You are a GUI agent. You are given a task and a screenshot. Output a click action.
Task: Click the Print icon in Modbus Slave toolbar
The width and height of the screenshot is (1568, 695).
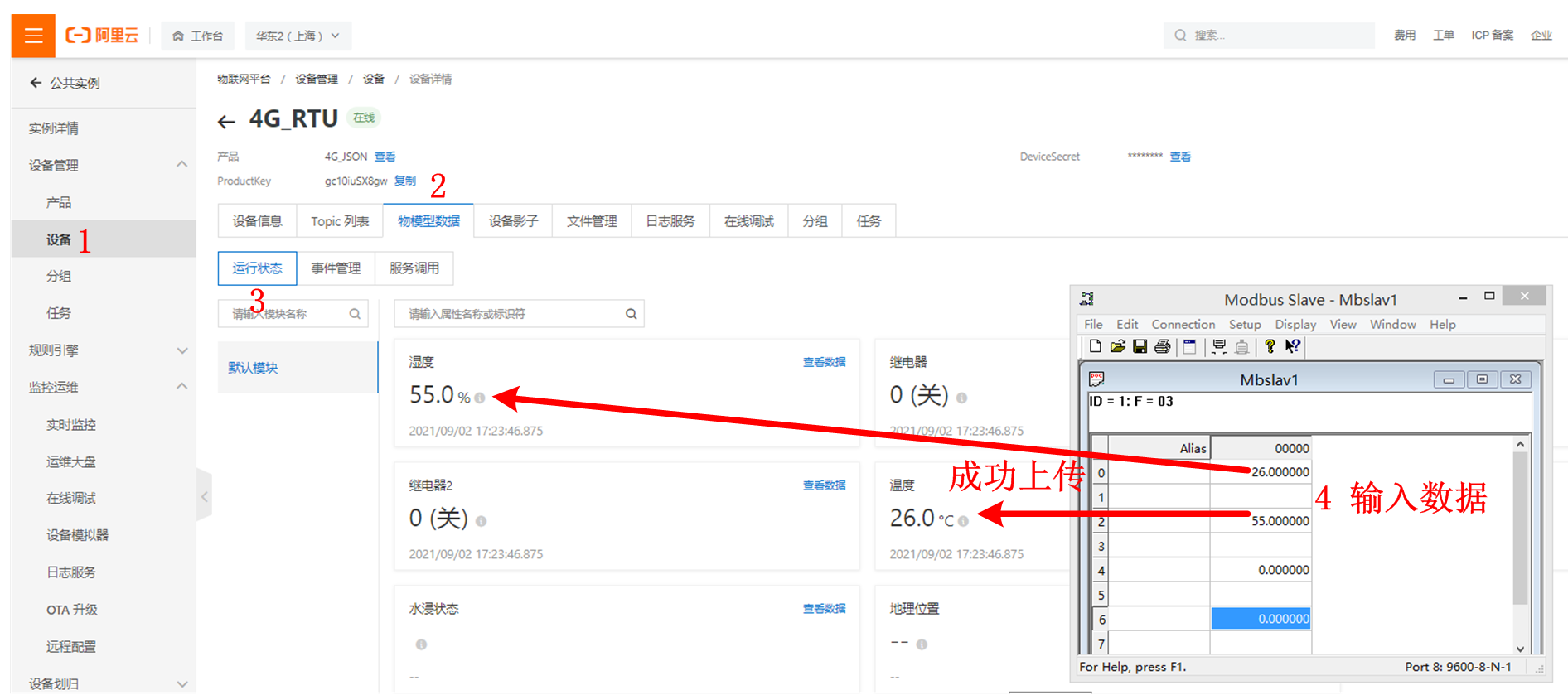point(1162,346)
